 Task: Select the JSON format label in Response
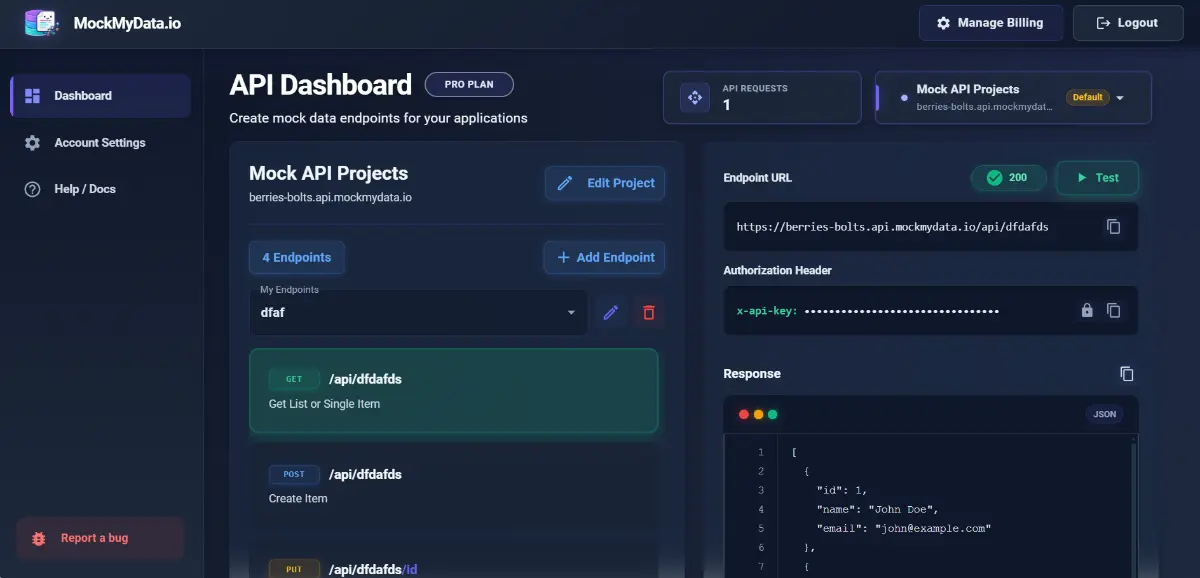(x=1104, y=414)
